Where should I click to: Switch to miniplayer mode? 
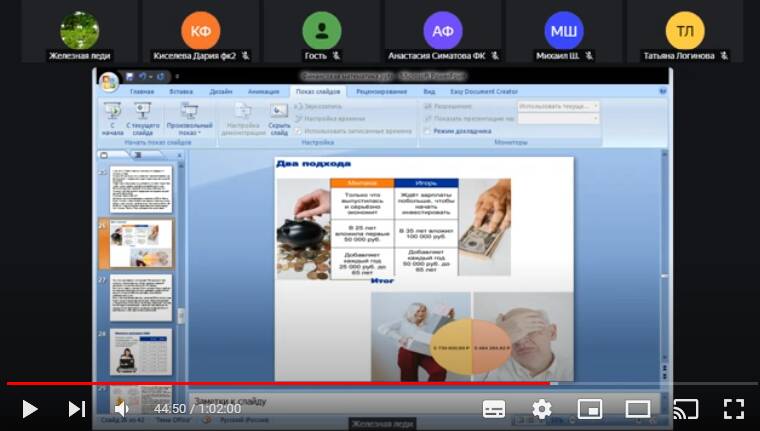click(x=589, y=409)
